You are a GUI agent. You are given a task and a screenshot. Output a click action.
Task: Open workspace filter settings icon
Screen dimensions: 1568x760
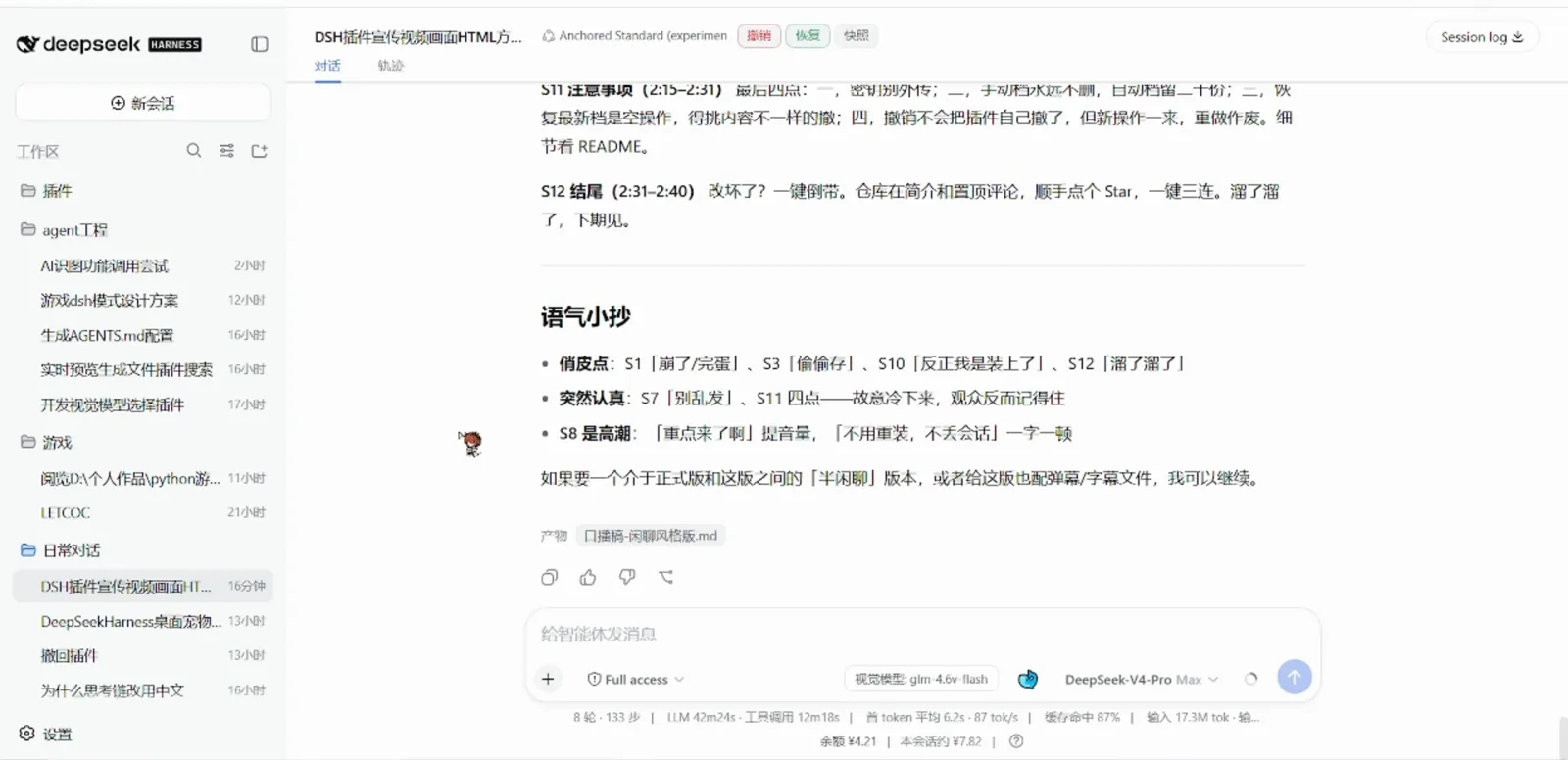(227, 150)
